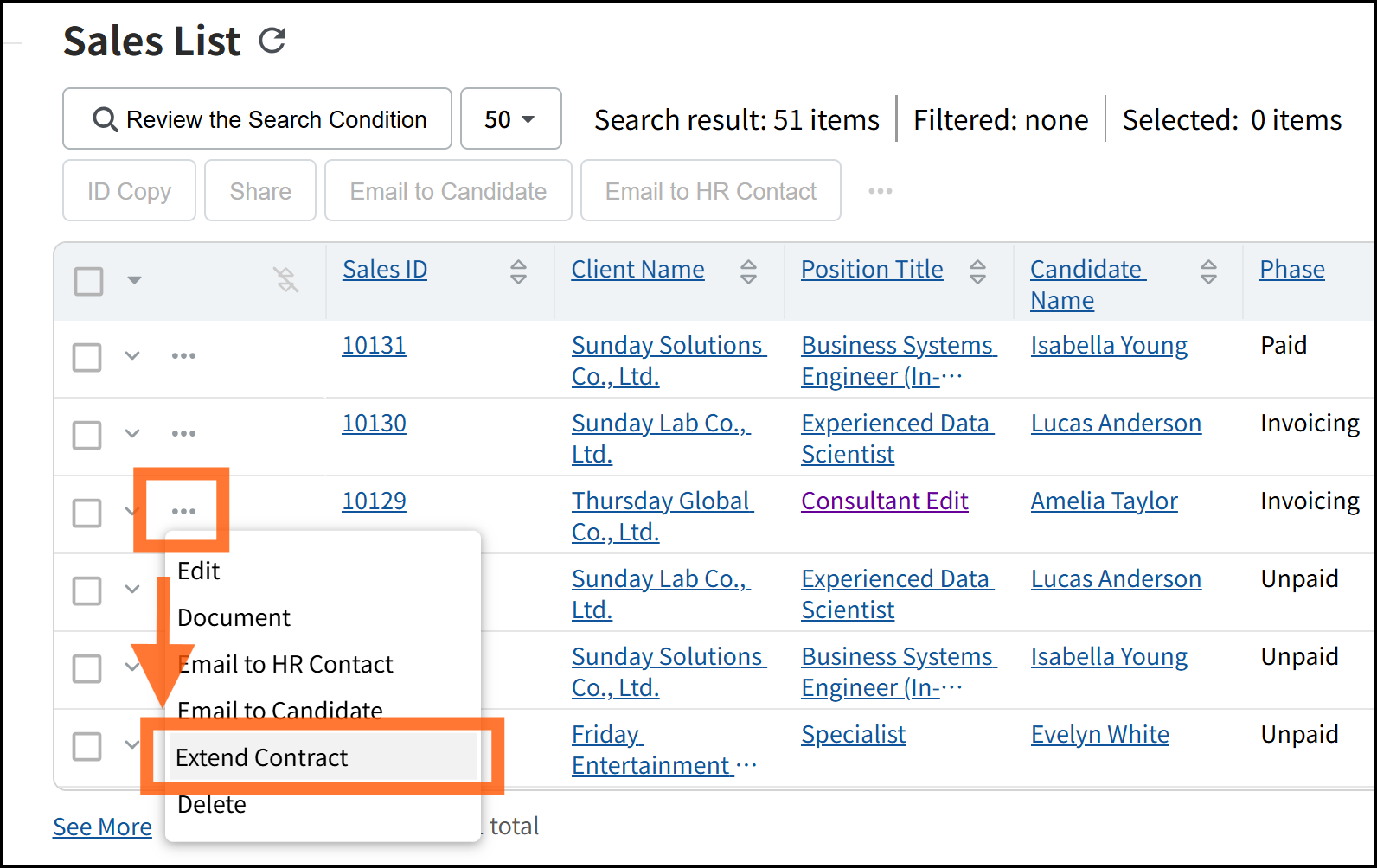Viewport: 1377px width, 868px height.
Task: Click Review the Search Condition button
Action: coord(258,119)
